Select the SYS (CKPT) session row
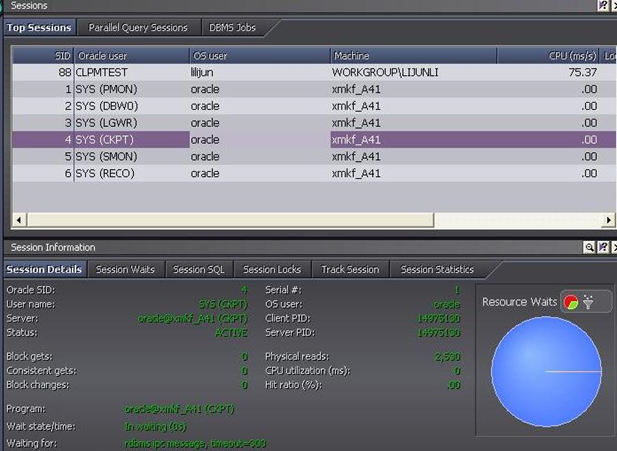The height and width of the screenshot is (451, 617). point(314,140)
